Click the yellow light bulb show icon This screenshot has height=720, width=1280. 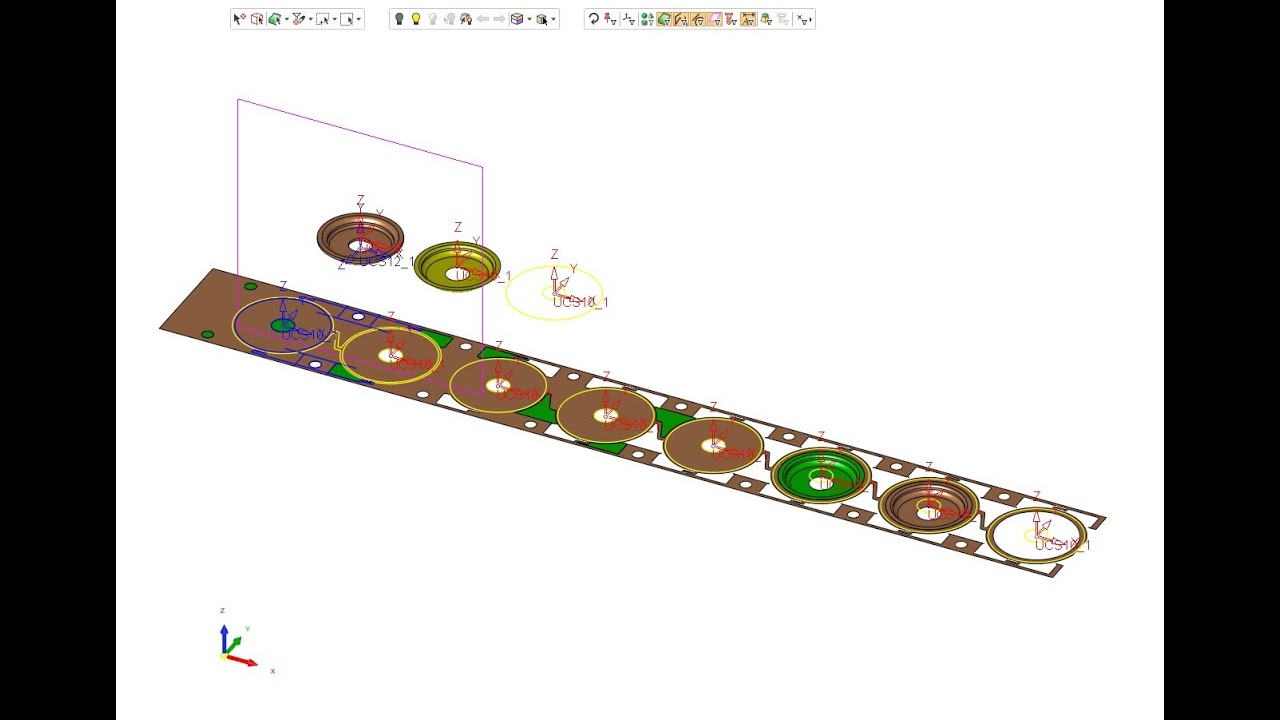416,19
